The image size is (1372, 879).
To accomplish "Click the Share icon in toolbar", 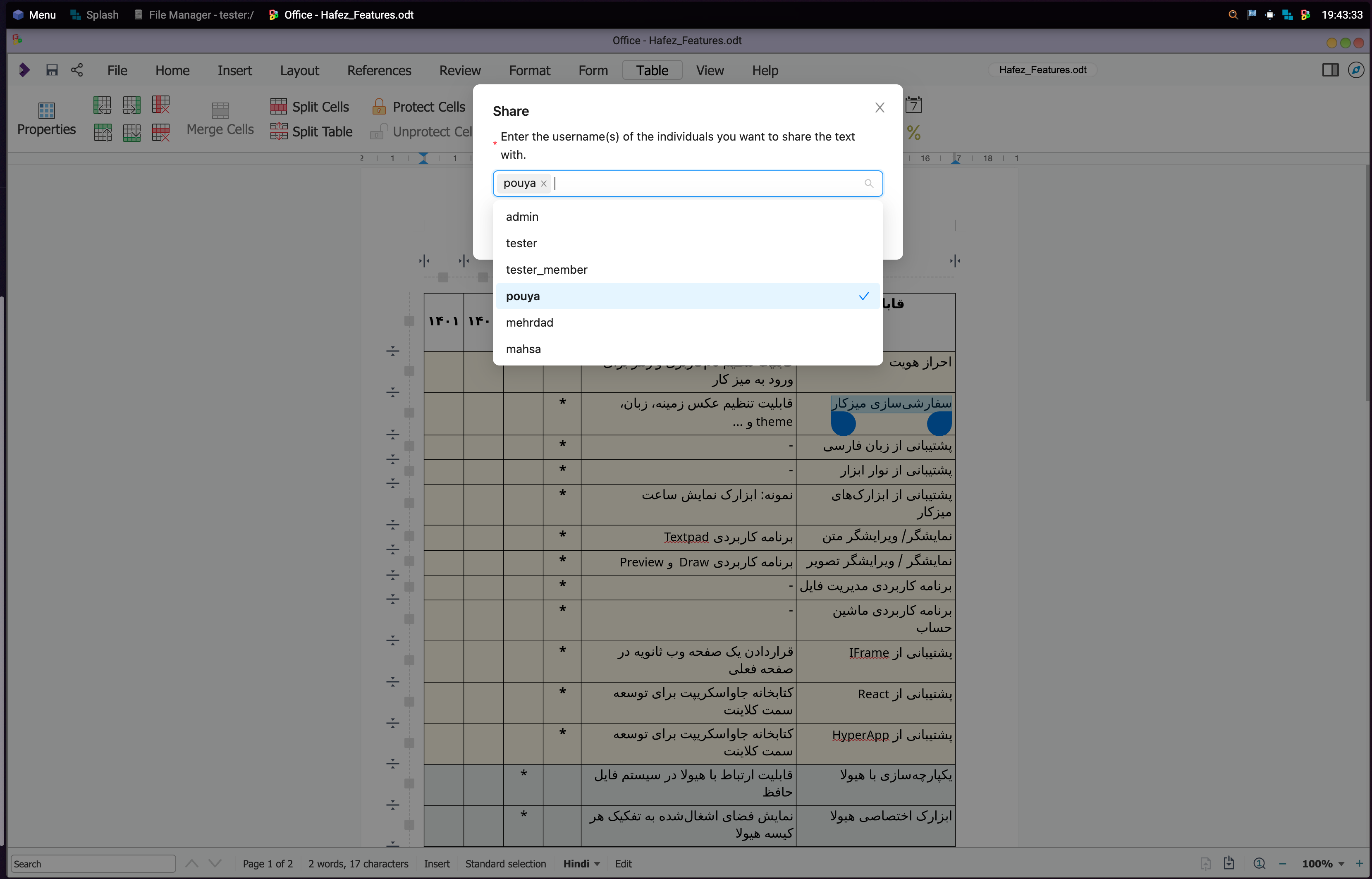I will (x=77, y=70).
